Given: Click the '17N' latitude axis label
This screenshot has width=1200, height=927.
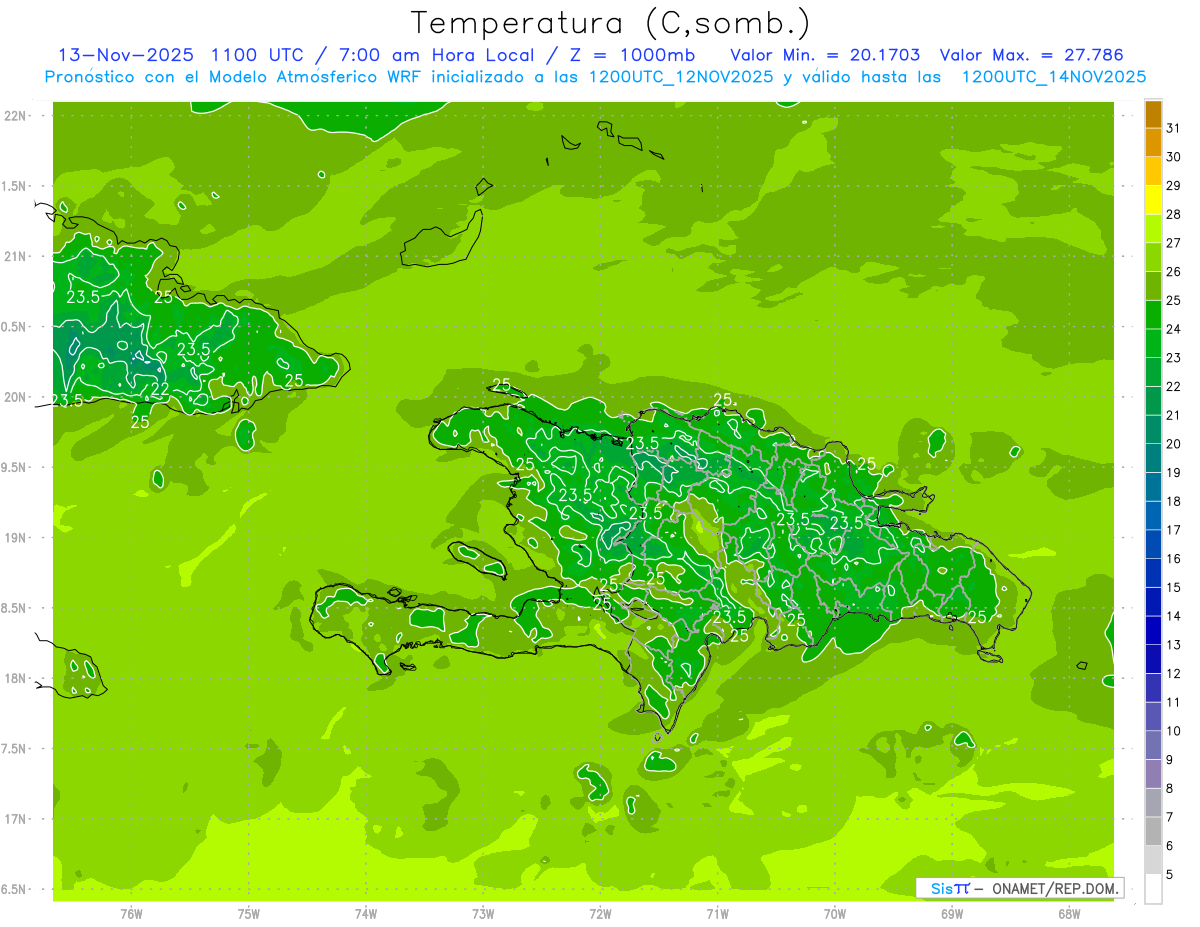Looking at the screenshot, I should [x=16, y=819].
